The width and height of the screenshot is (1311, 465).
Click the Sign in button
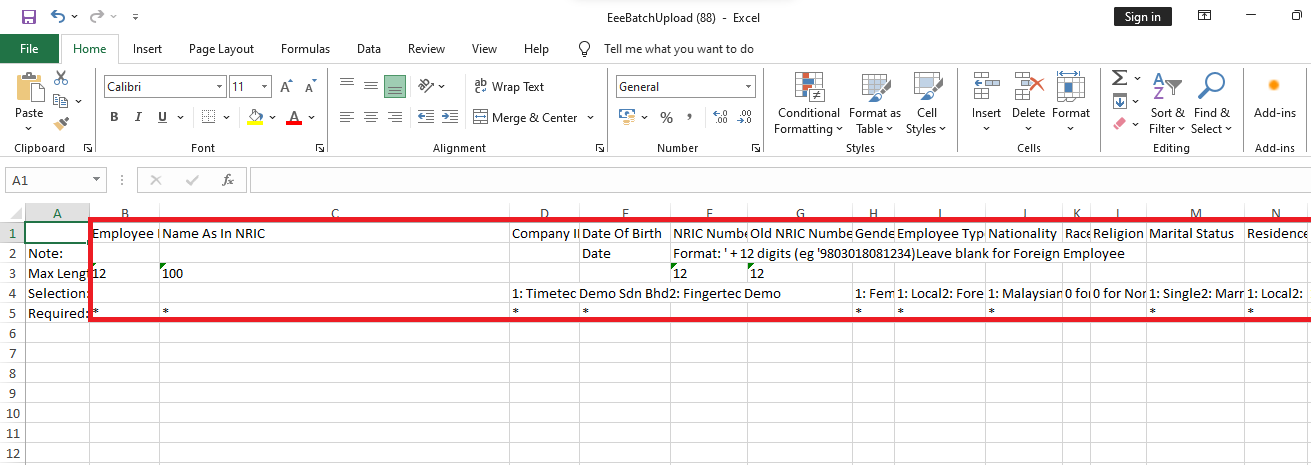[x=1142, y=17]
